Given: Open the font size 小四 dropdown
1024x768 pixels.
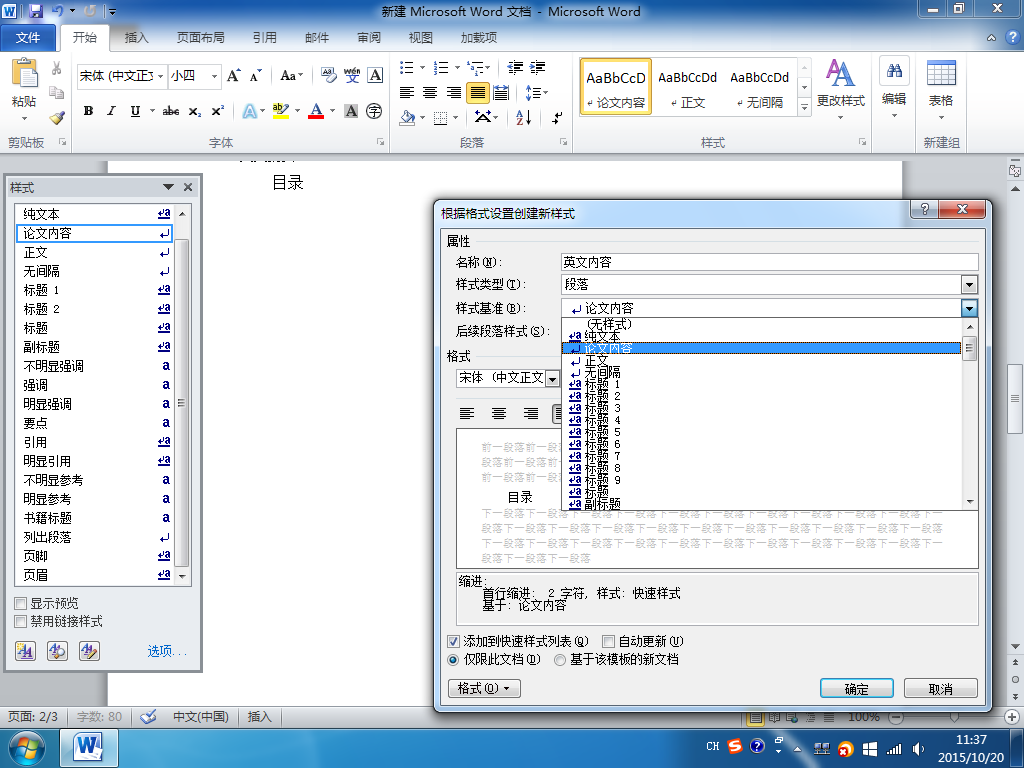Looking at the screenshot, I should click(x=215, y=76).
